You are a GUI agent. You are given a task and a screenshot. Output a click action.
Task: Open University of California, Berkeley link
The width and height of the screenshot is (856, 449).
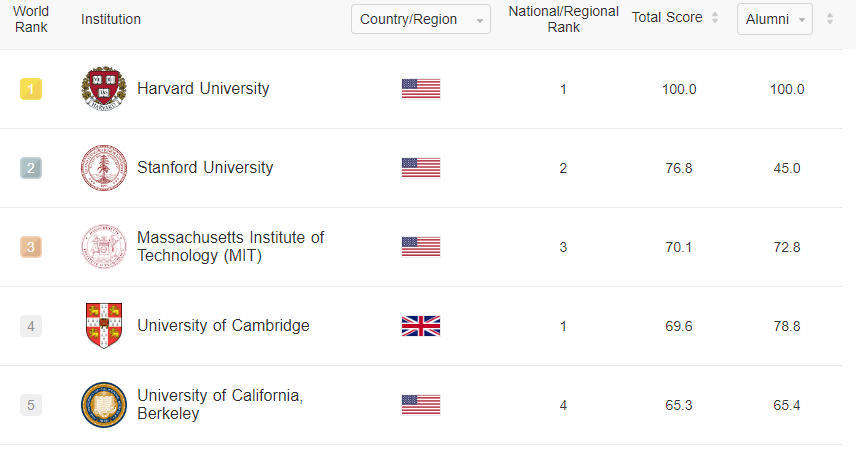coord(219,405)
